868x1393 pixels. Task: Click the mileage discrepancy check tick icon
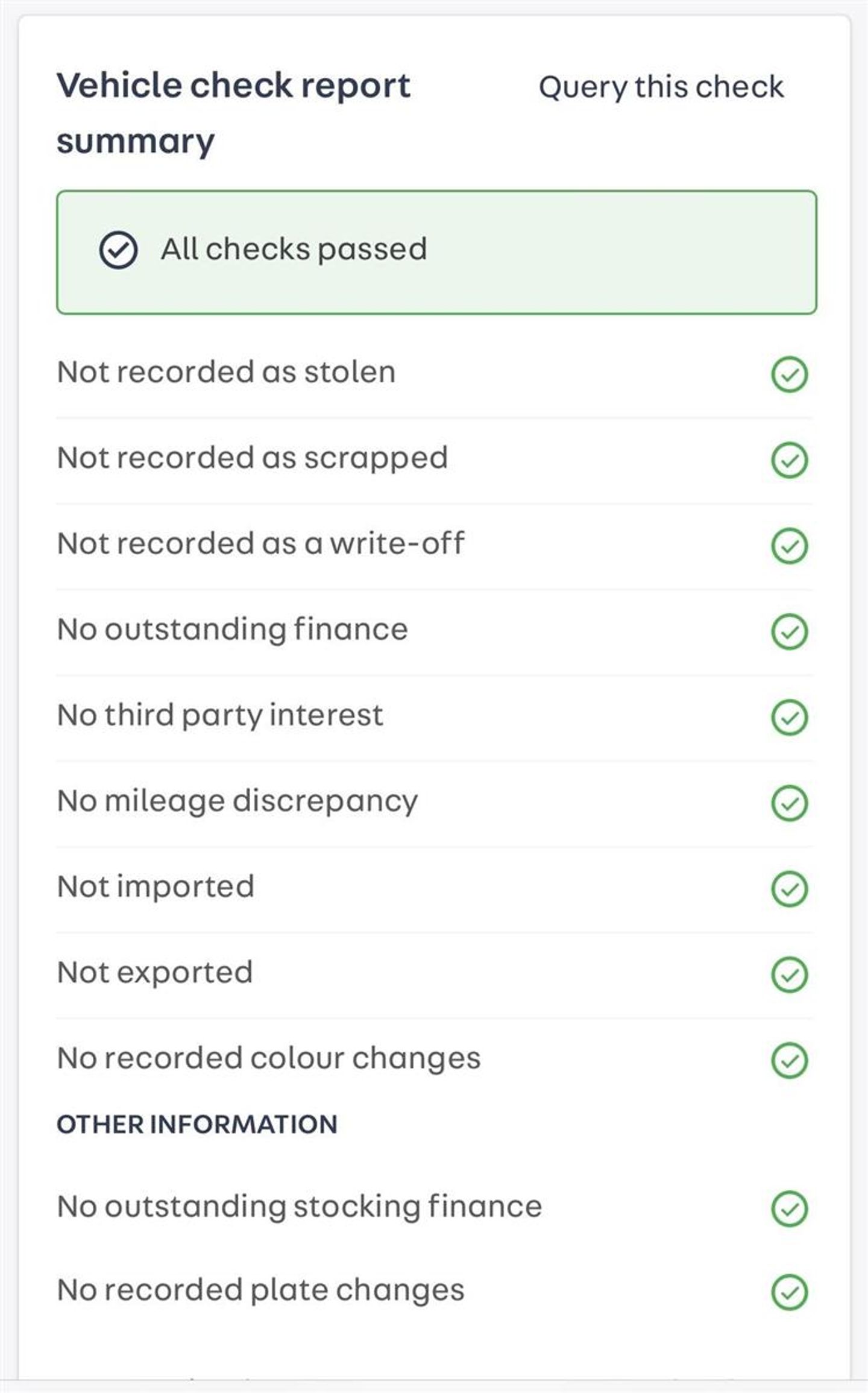coord(789,803)
